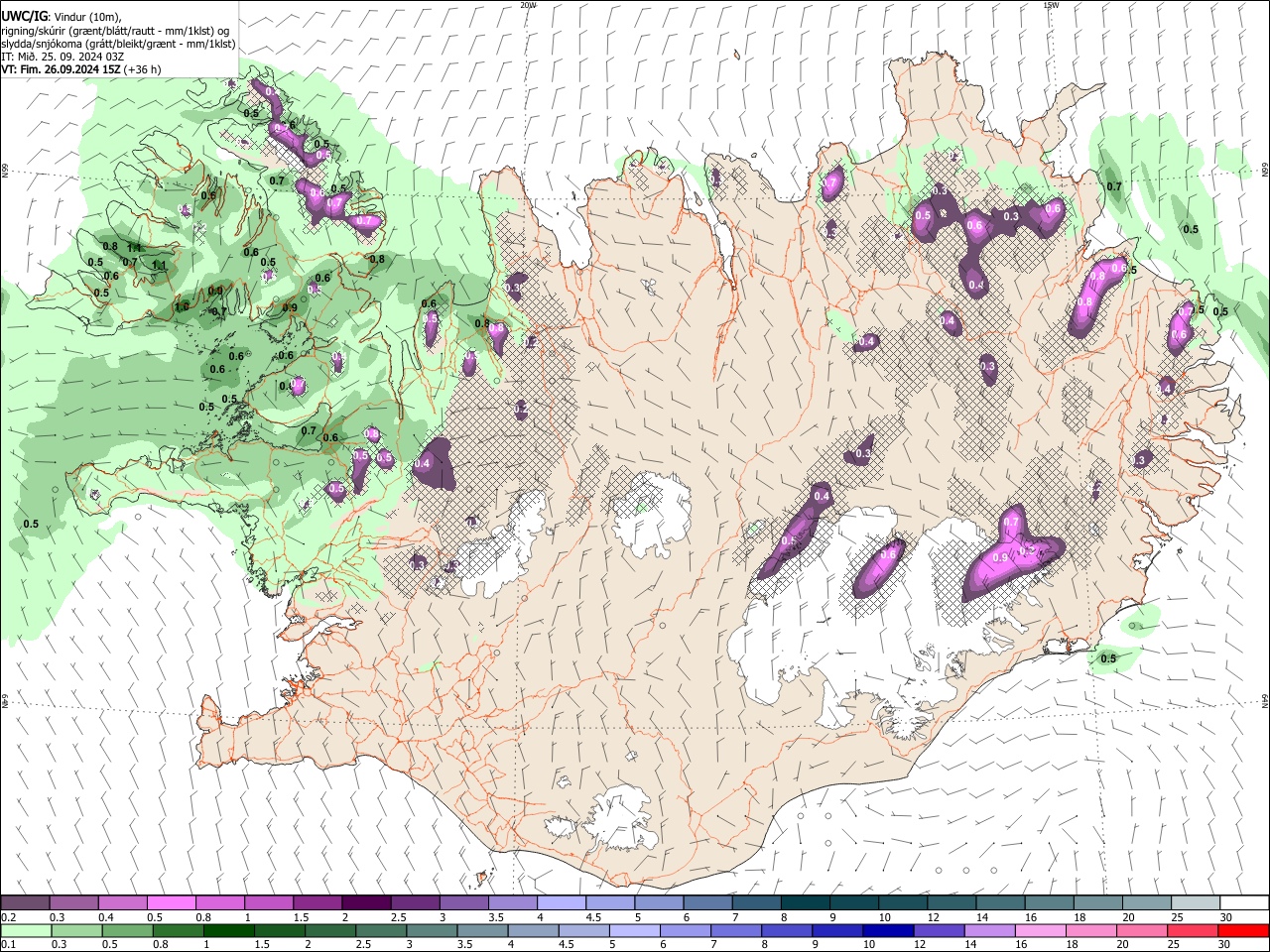Pick the red-pink 25 swatch in bottom row
Image resolution: width=1270 pixels, height=952 pixels.
coord(1193,931)
